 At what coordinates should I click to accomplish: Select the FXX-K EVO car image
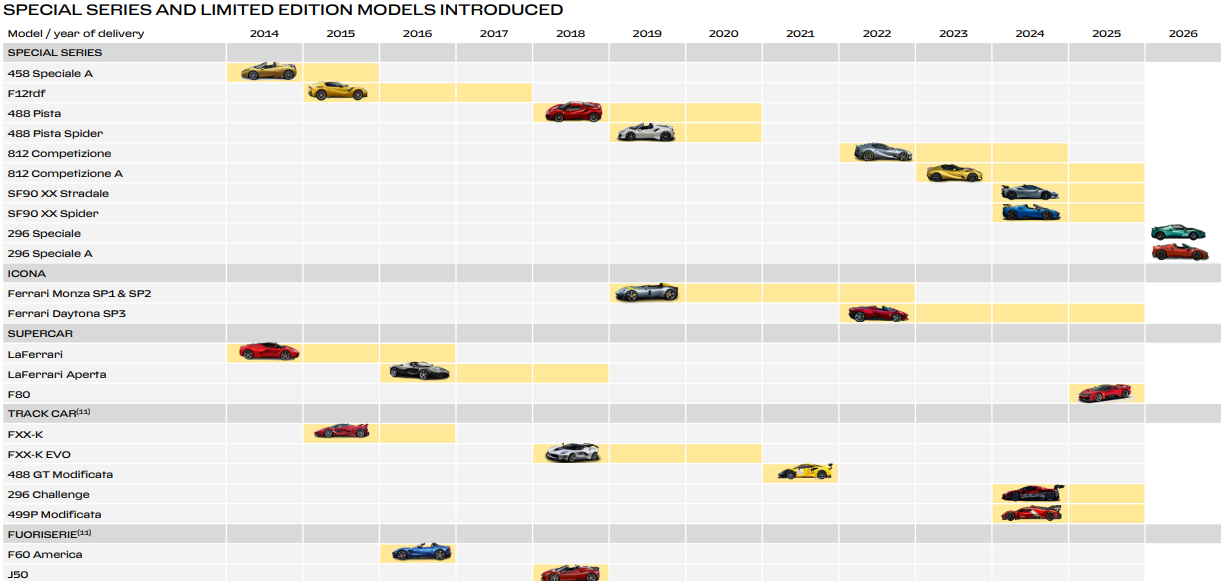click(573, 453)
